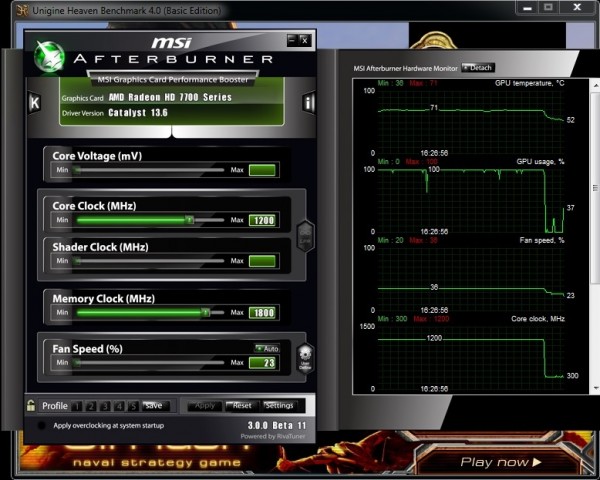Close the Unigine Heaven Benchmark window
This screenshot has height=480, width=600.
(x=577, y=8)
